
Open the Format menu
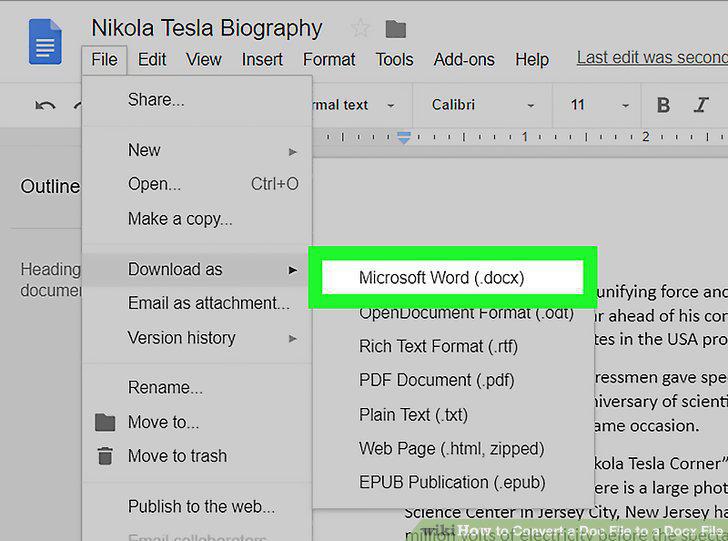[x=329, y=59]
